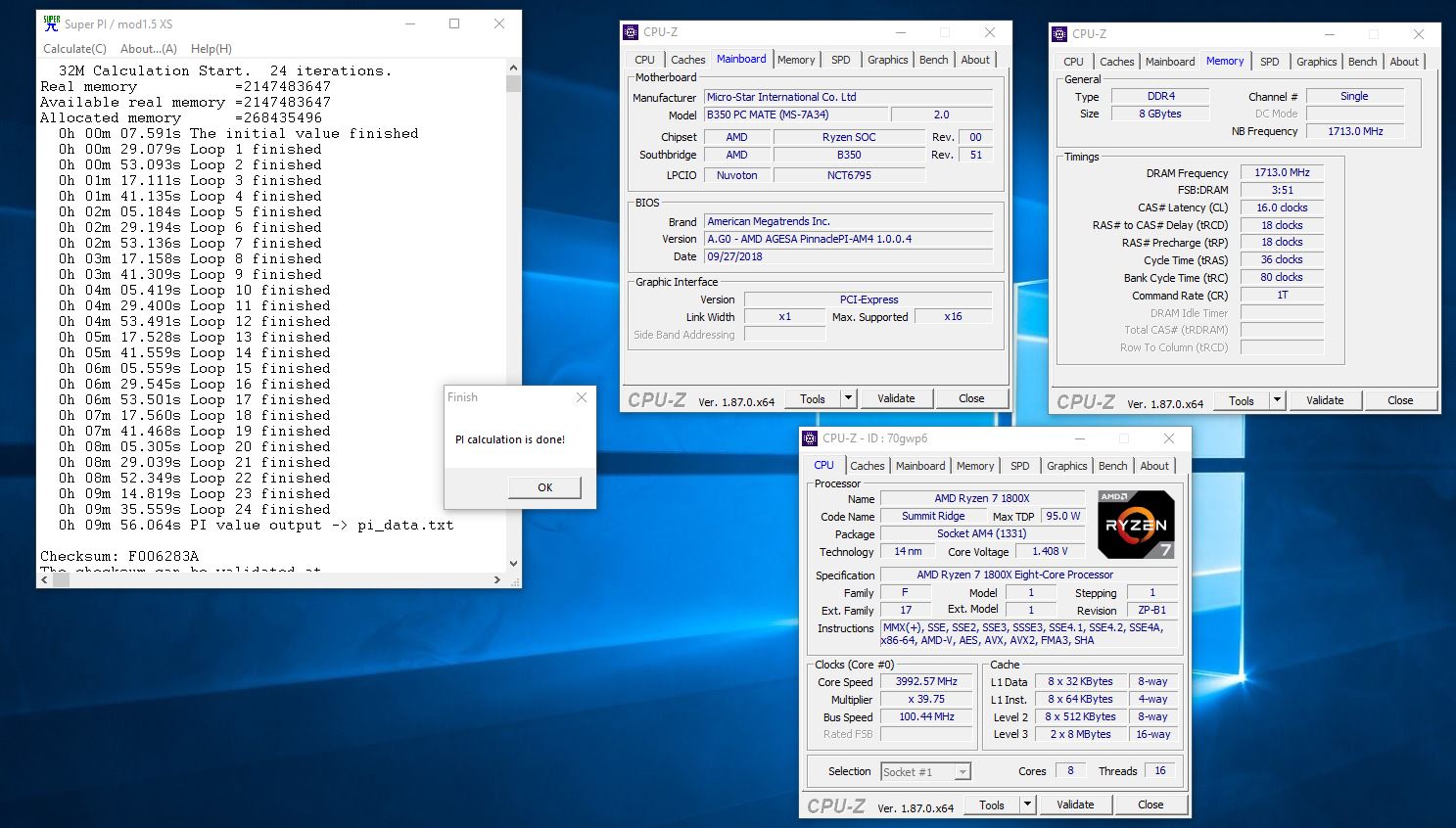The image size is (1456, 828).
Task: Open the 'Socket #1' Selection dropdown
Action: click(926, 772)
